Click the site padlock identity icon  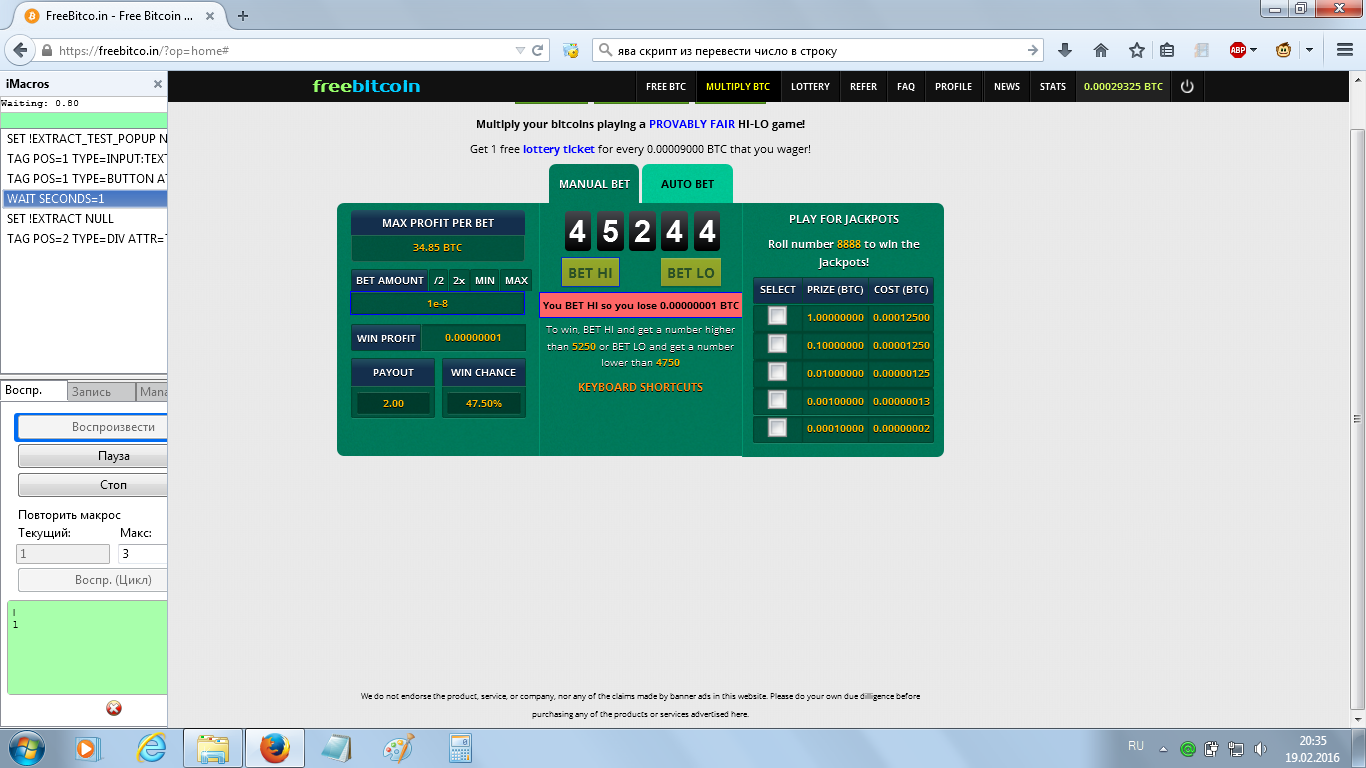(47, 50)
